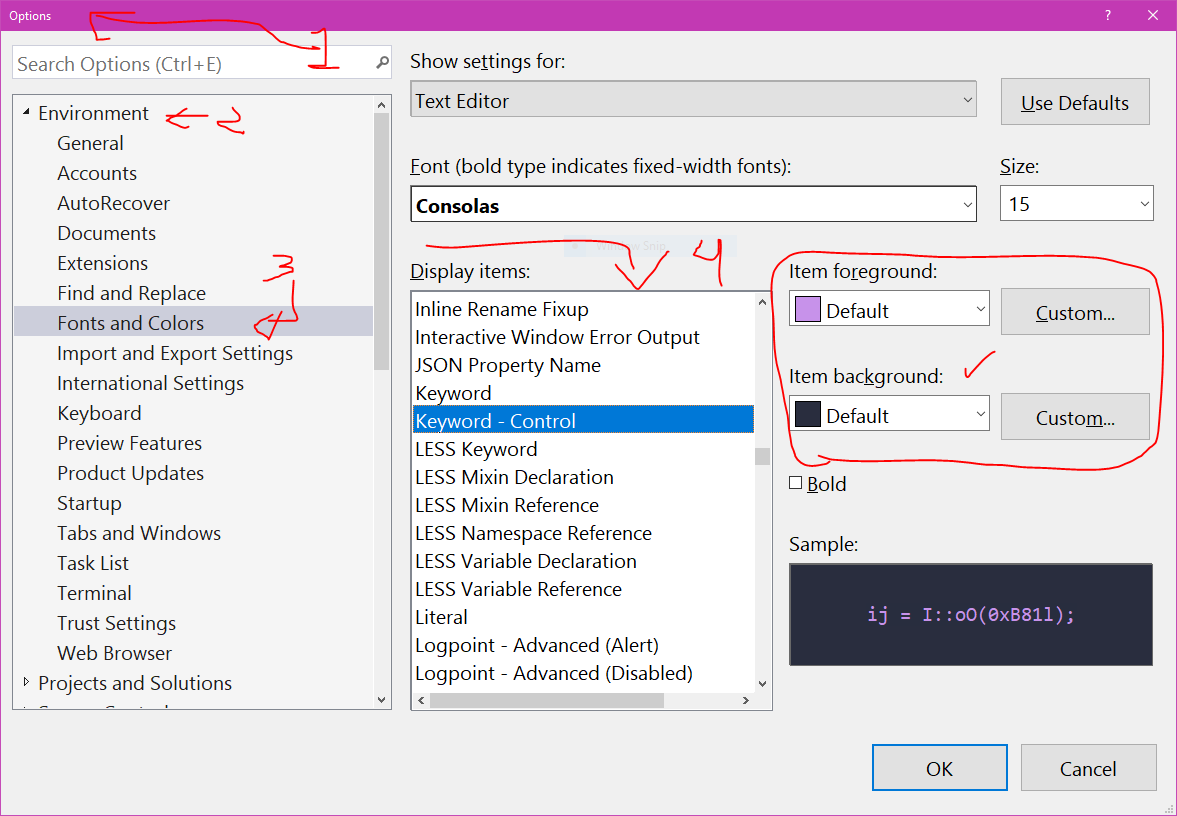Click the search magnifier icon
Viewport: 1177px width, 816px height.
point(378,63)
